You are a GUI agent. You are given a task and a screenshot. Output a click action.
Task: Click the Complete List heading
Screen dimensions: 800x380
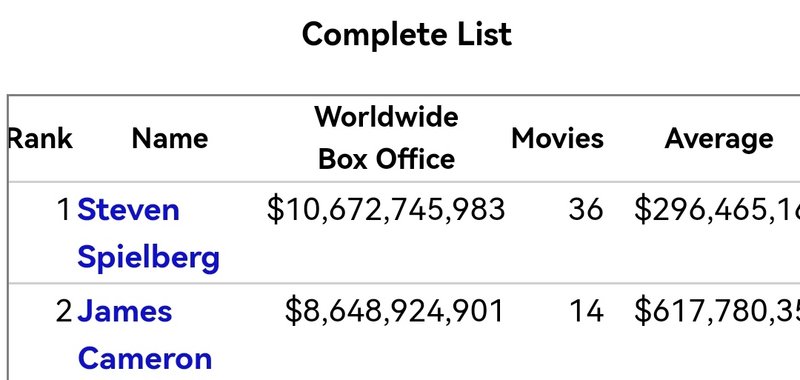click(407, 35)
